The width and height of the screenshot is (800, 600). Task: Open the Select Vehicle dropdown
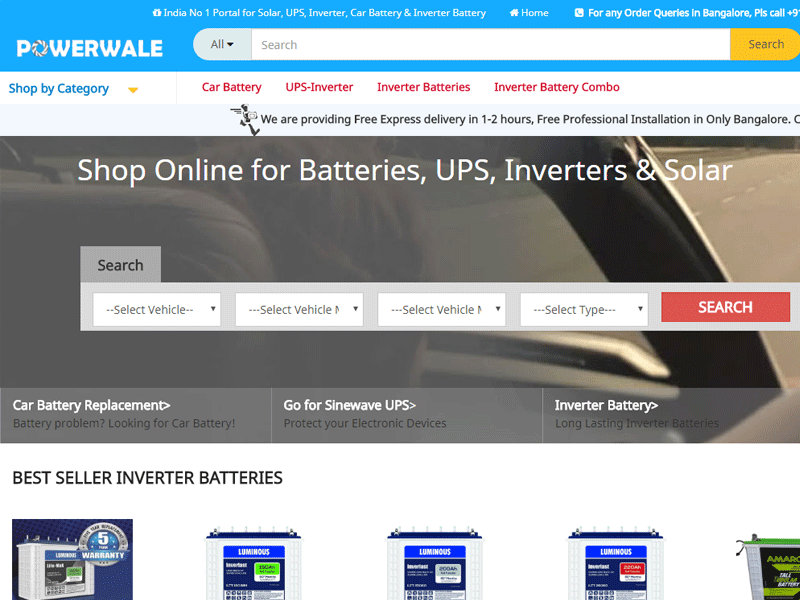point(157,309)
